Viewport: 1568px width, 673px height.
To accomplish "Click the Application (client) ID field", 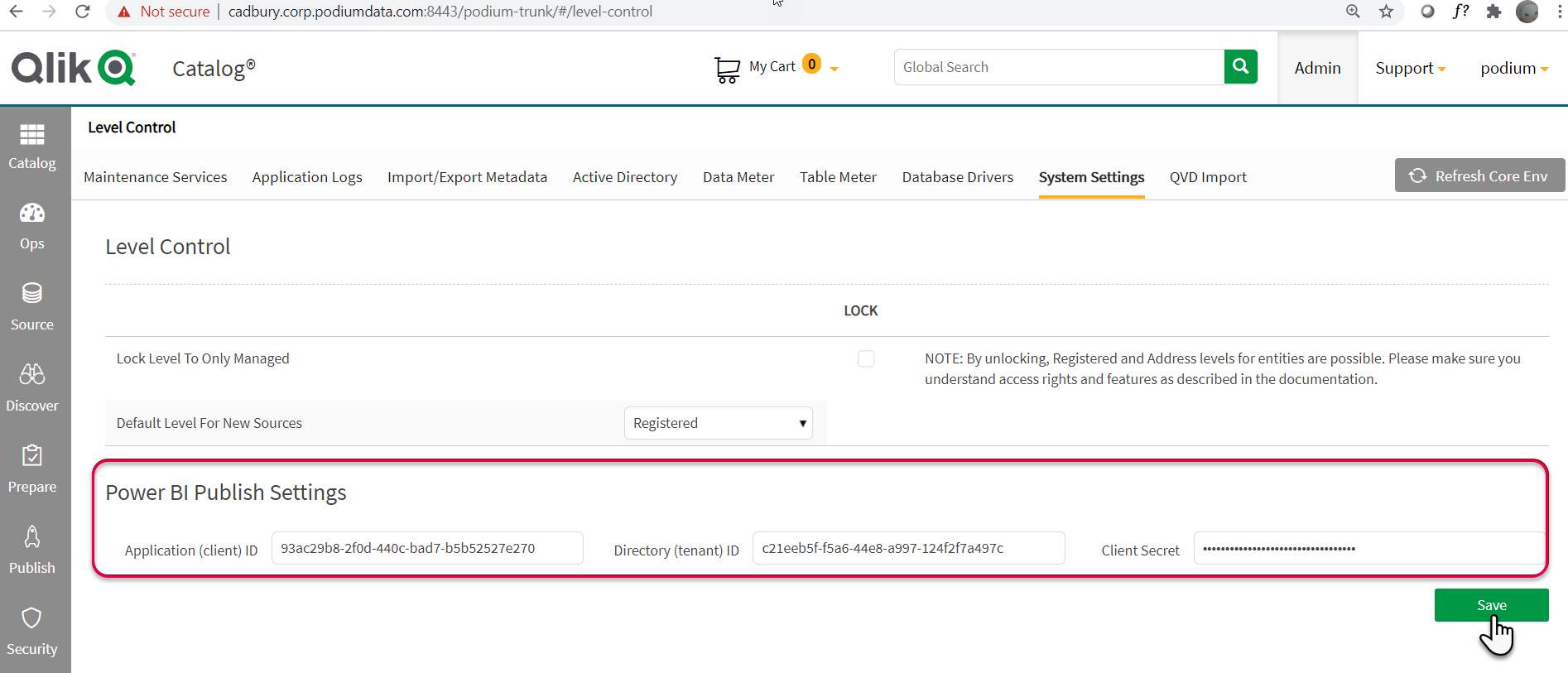I will (427, 548).
